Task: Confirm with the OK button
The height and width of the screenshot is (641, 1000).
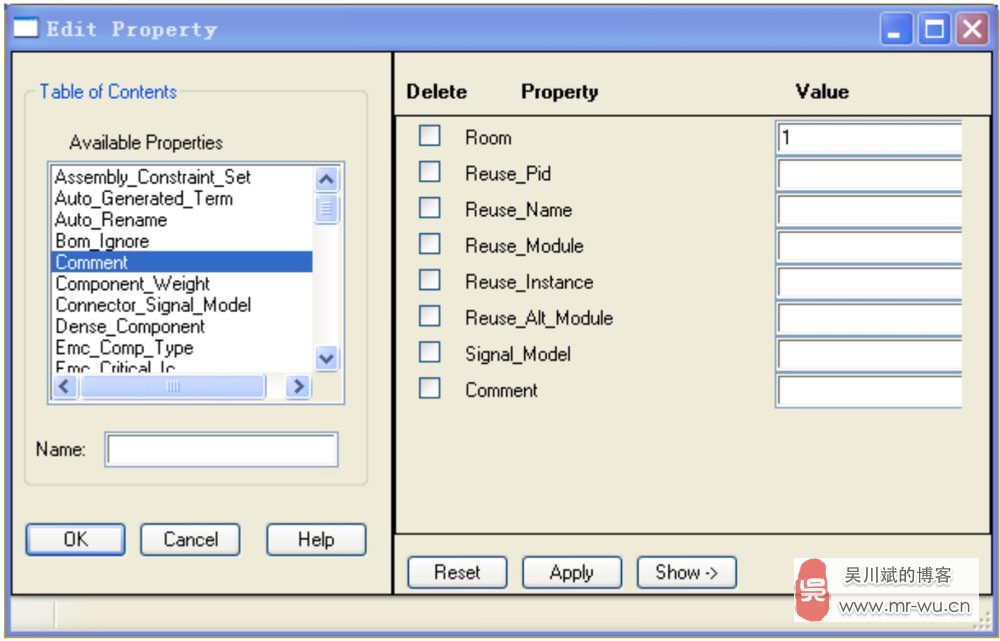Action: (x=75, y=540)
